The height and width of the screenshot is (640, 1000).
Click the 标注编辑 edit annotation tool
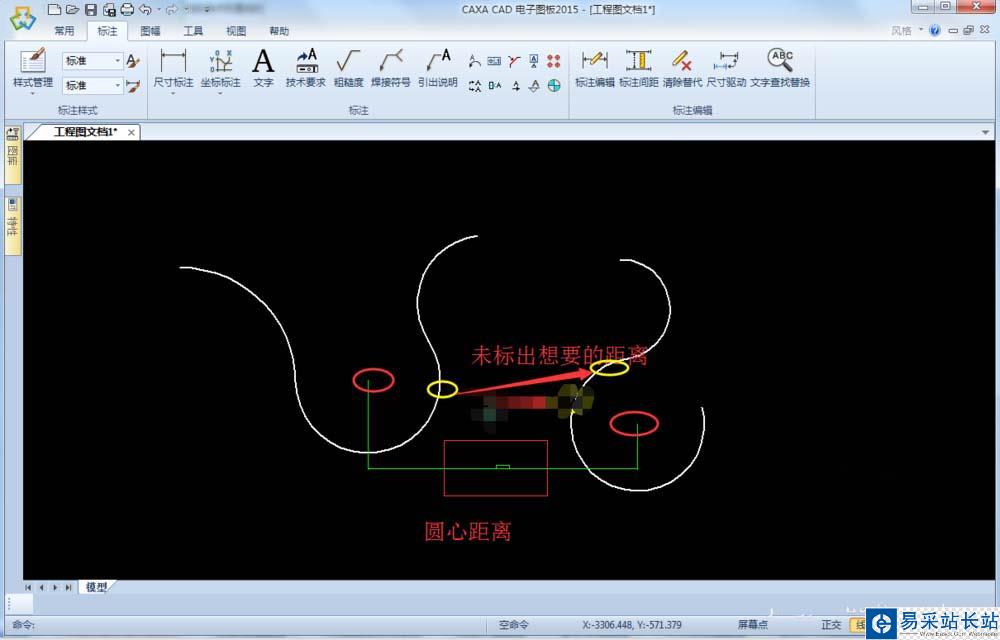click(x=594, y=68)
